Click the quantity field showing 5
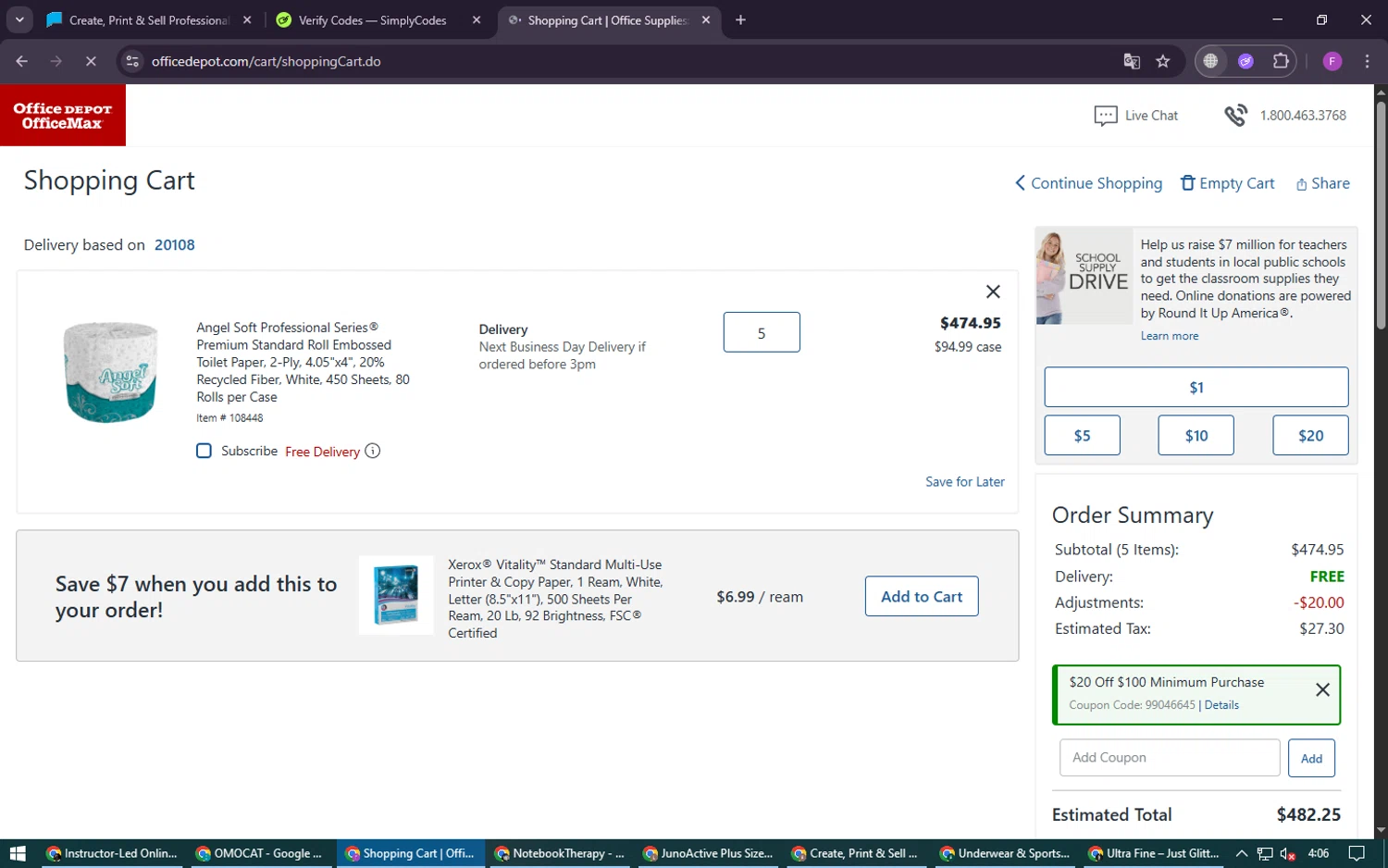 click(762, 332)
